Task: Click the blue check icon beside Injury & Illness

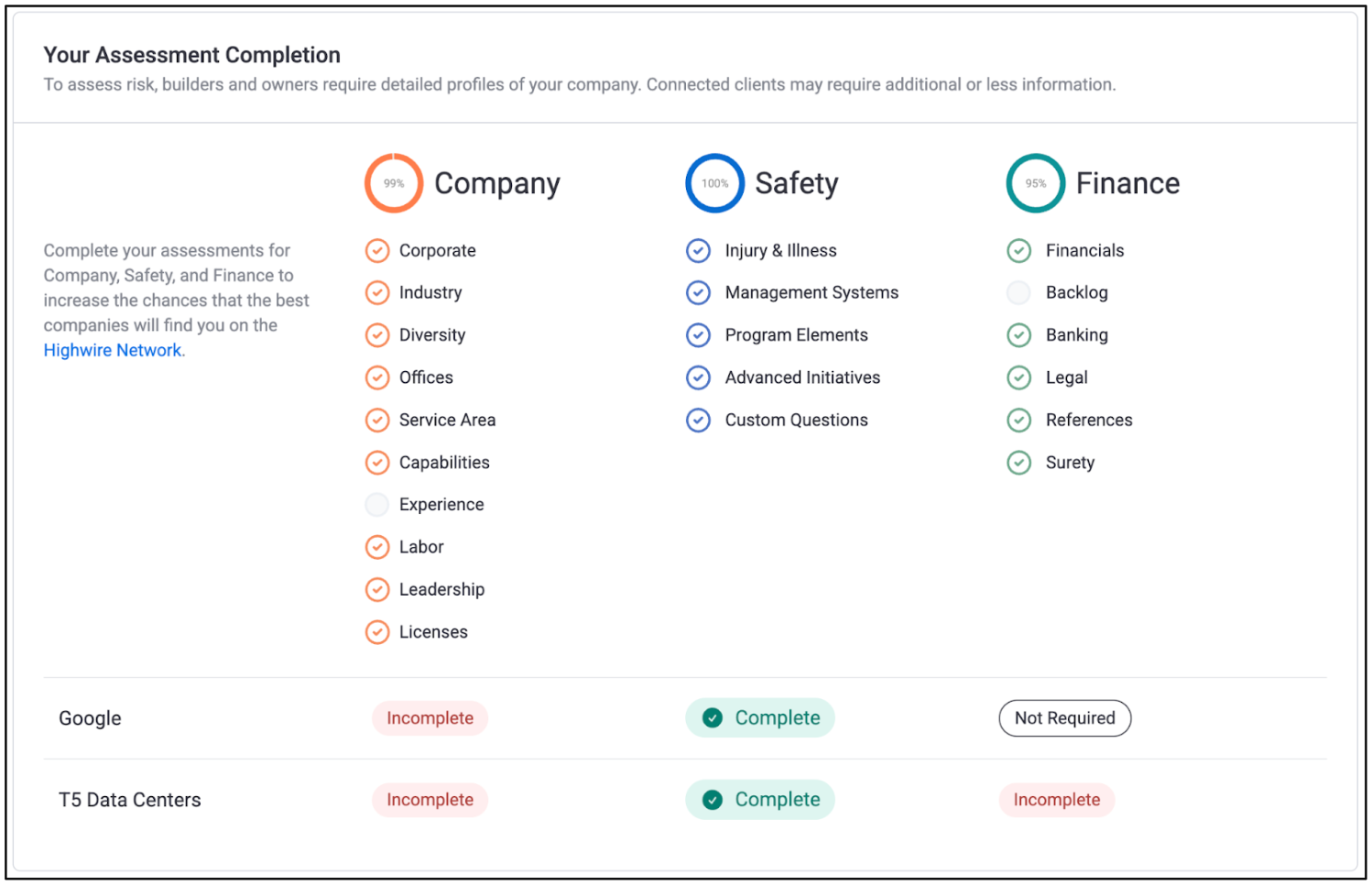Action: [698, 251]
